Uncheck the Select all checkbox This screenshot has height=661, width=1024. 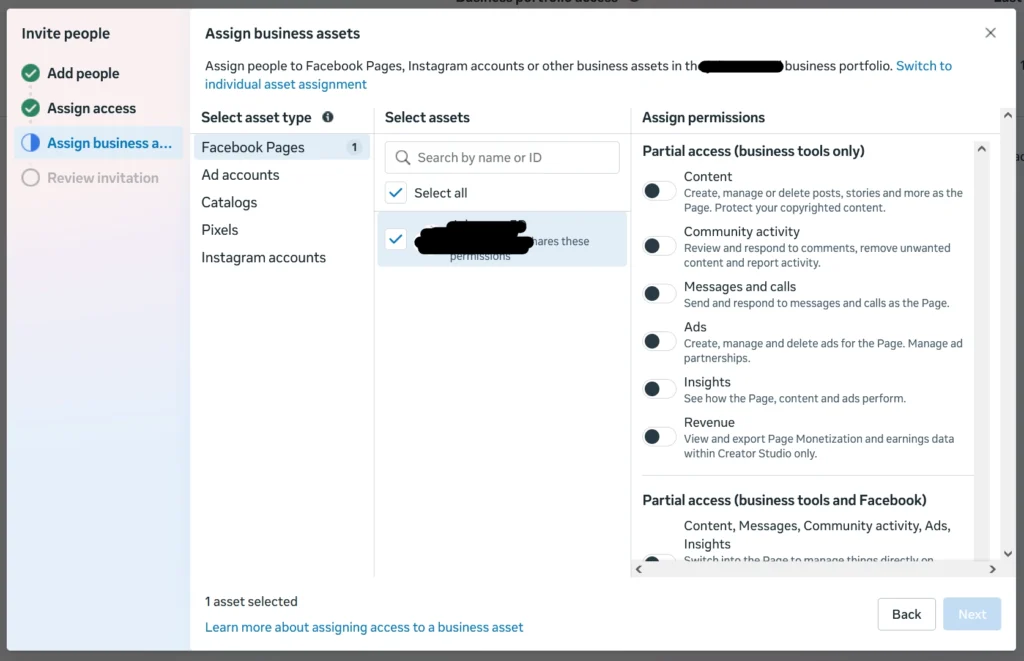click(397, 193)
